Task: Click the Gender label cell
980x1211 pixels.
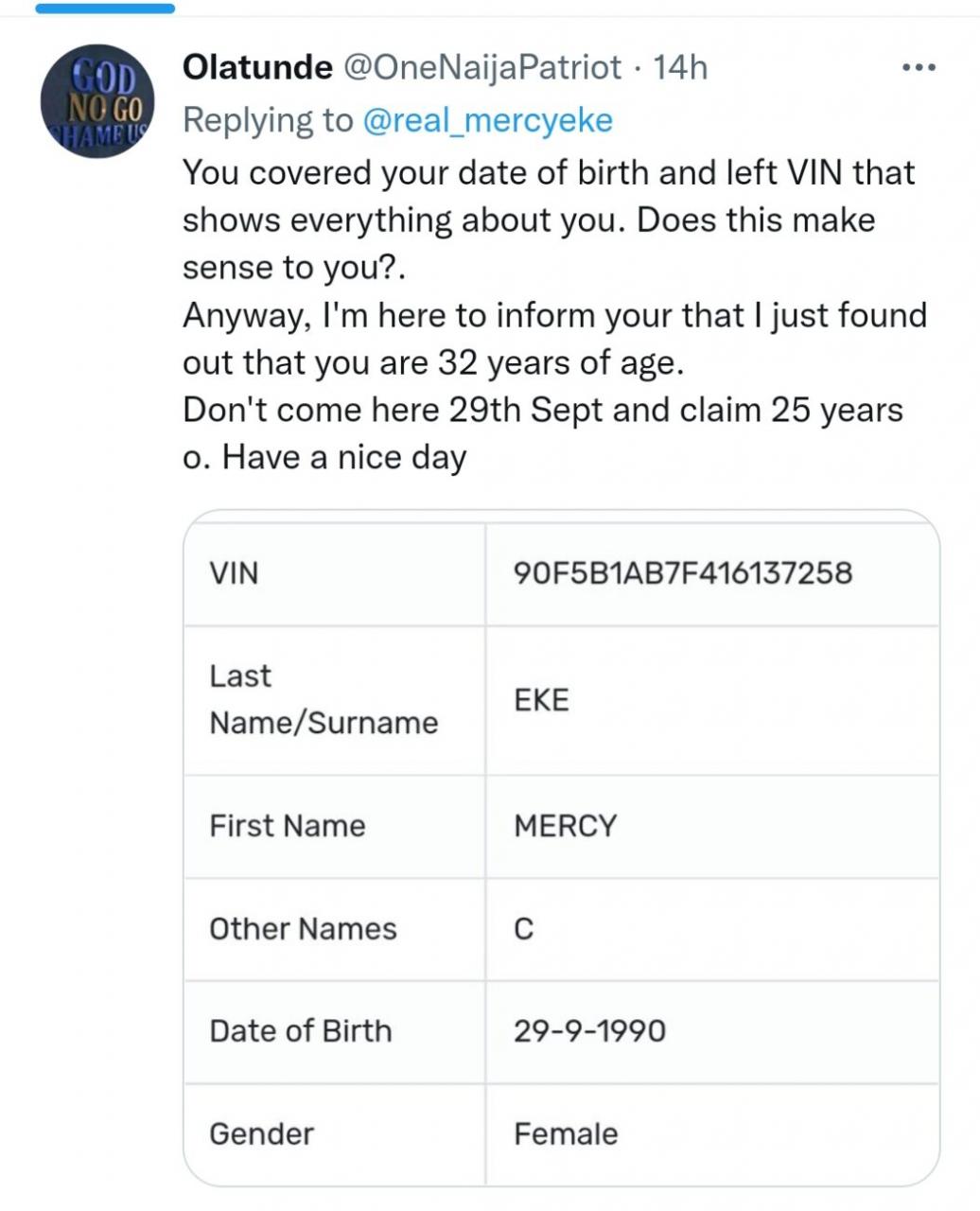Action: pyautogui.click(x=261, y=1133)
